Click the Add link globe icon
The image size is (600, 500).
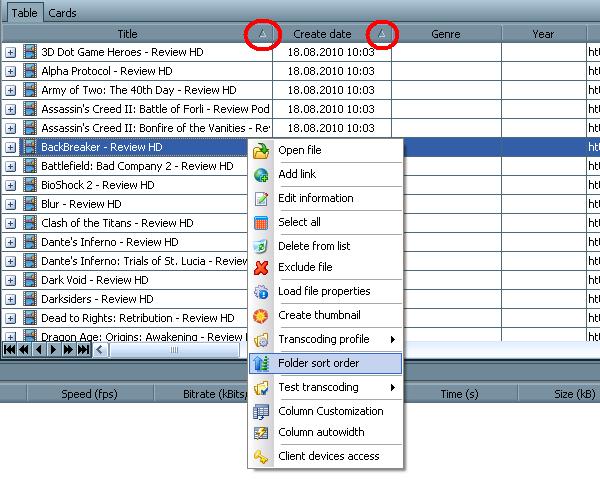[x=261, y=175]
